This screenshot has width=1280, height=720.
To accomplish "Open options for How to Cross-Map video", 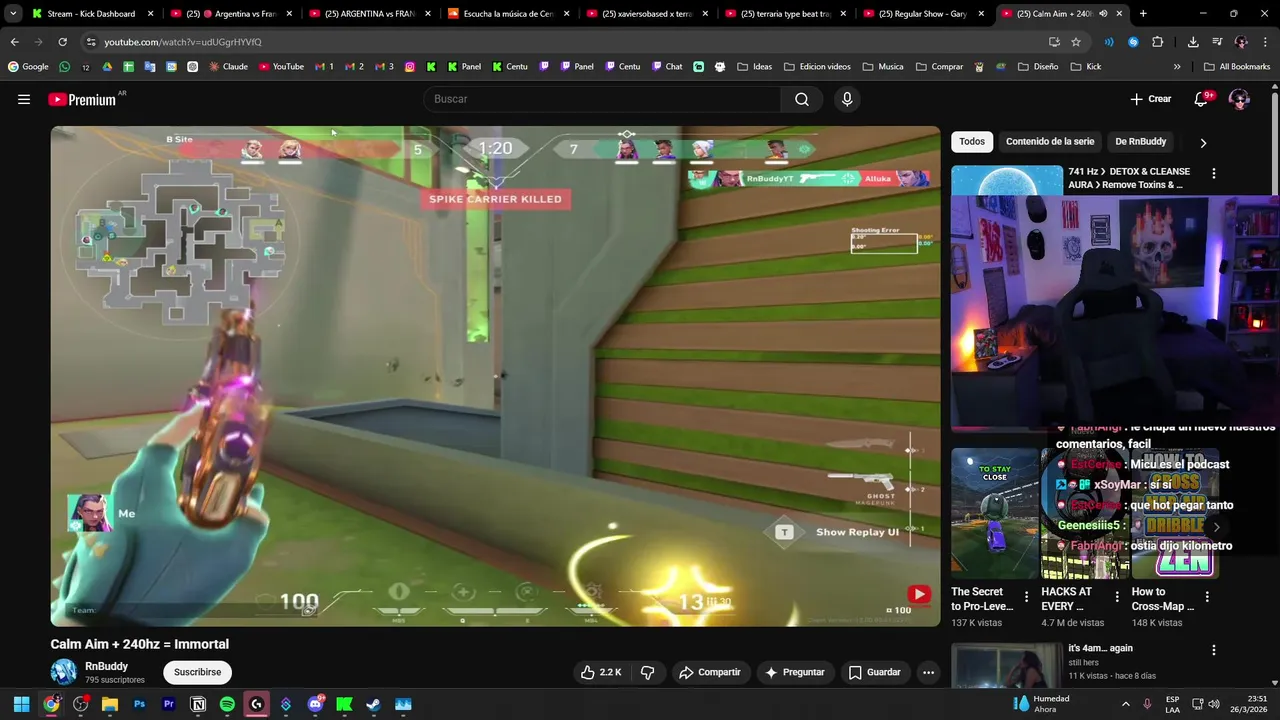I will tap(1206, 597).
